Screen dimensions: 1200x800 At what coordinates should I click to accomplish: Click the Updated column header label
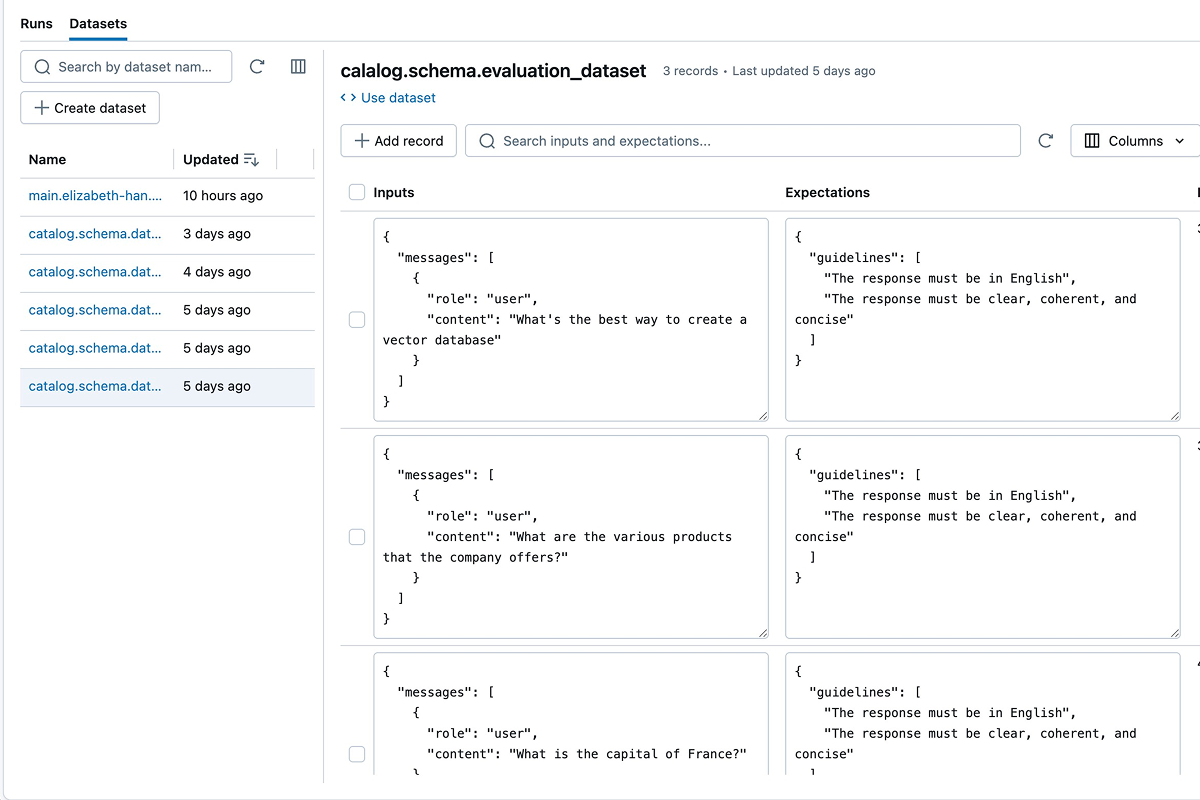point(211,160)
